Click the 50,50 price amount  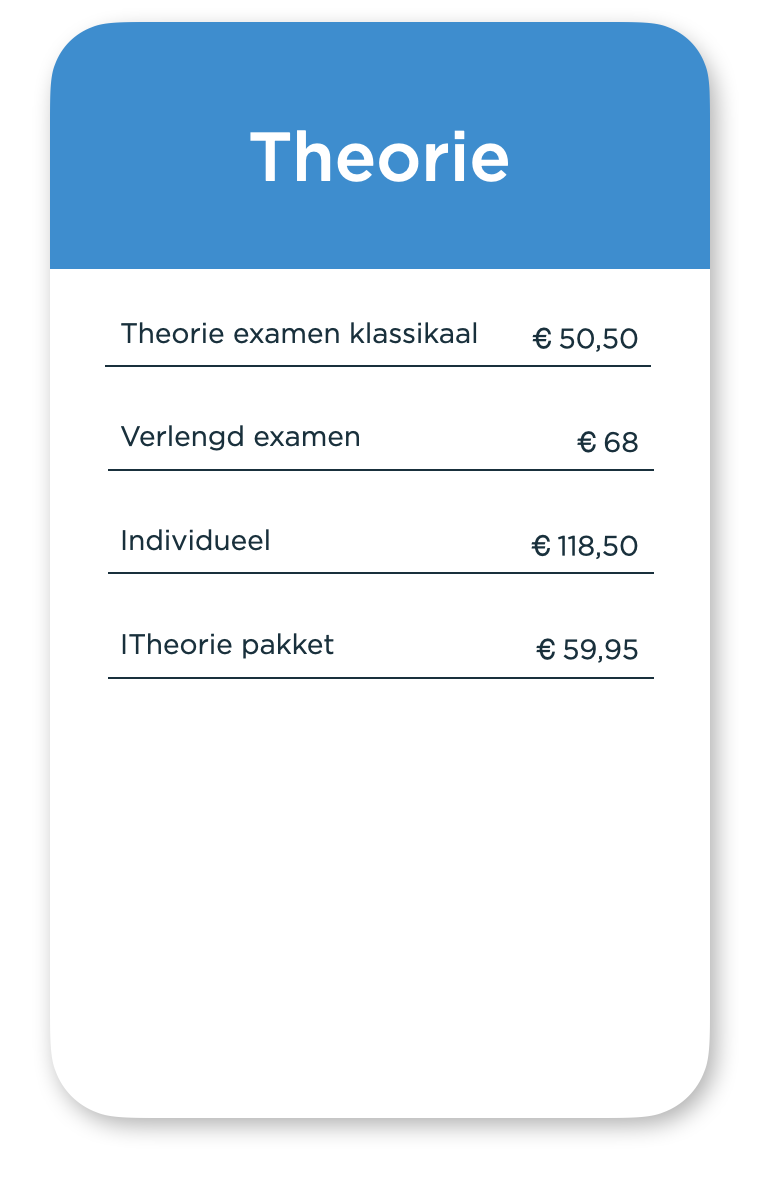[x=598, y=339]
